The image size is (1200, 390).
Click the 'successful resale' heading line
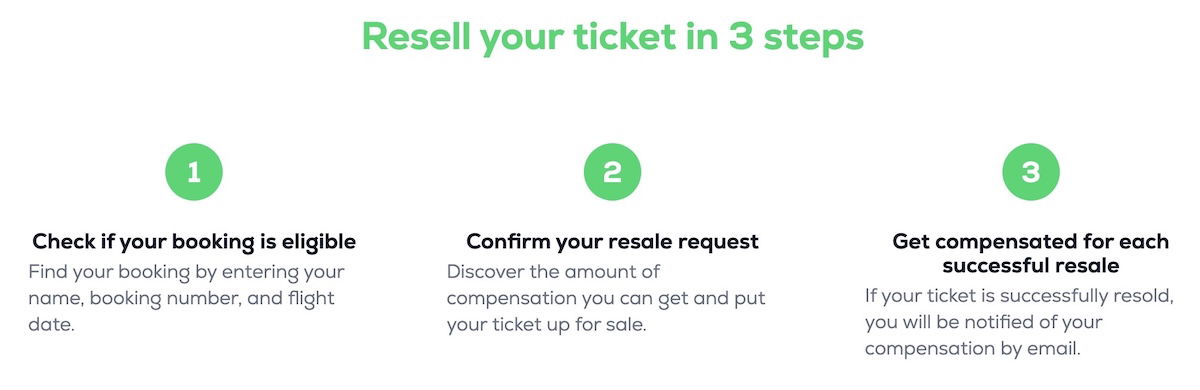click(1031, 266)
